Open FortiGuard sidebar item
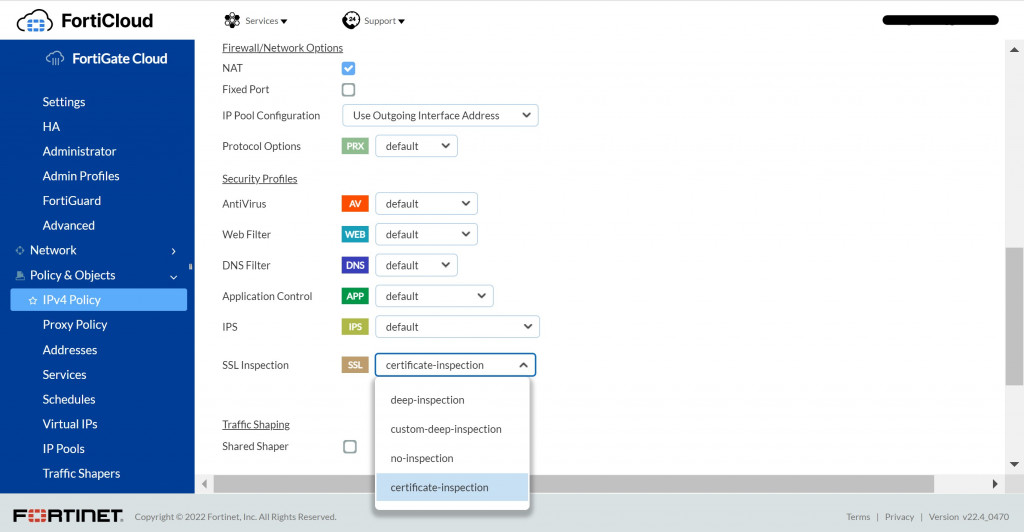1024x532 pixels. (x=72, y=201)
